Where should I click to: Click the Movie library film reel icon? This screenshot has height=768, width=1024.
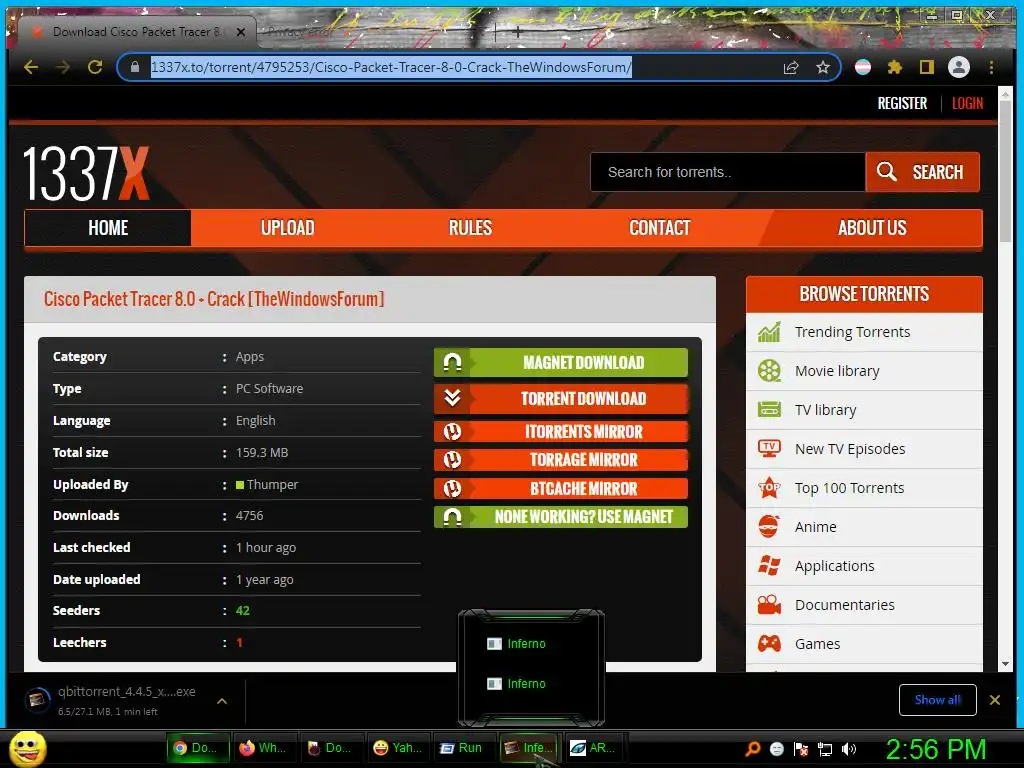click(769, 371)
